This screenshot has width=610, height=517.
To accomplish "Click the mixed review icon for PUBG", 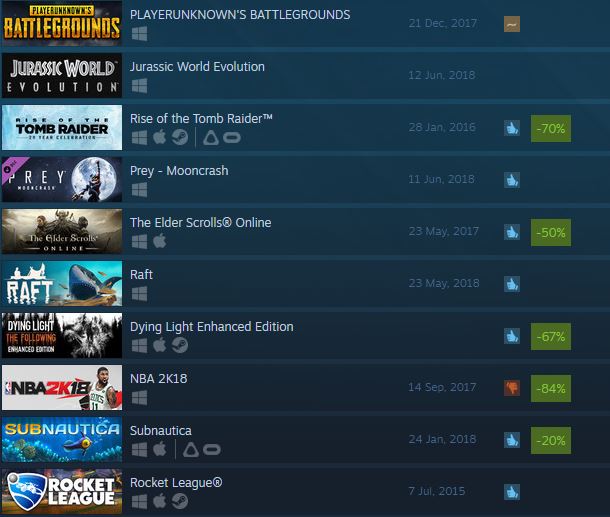I will (x=512, y=24).
